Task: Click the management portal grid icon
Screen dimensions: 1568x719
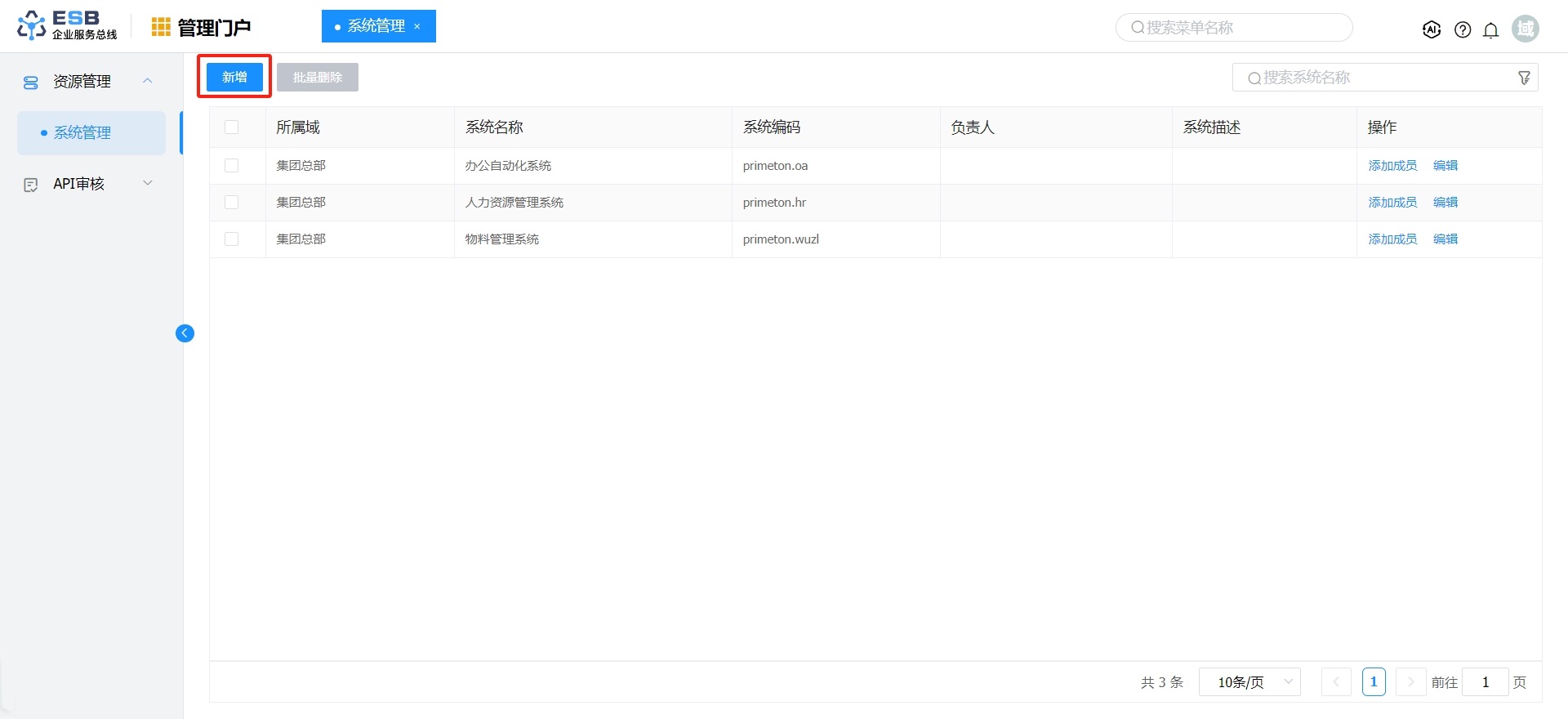Action: [x=161, y=27]
